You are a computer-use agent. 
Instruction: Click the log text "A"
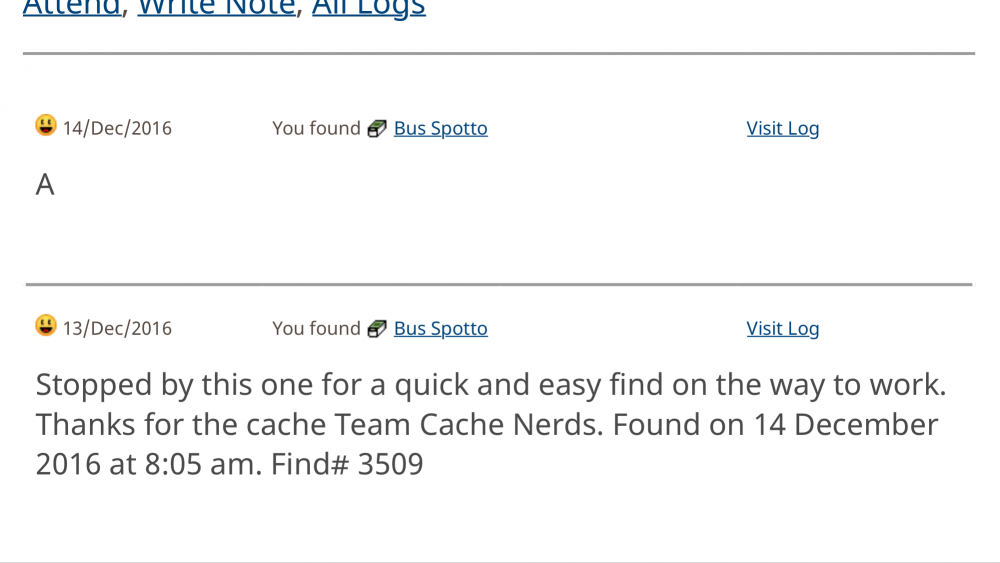(x=45, y=185)
